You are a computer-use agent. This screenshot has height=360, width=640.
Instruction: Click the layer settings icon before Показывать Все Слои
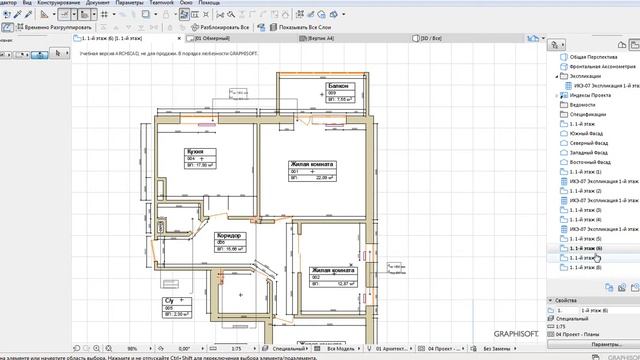pyautogui.click(x=261, y=27)
